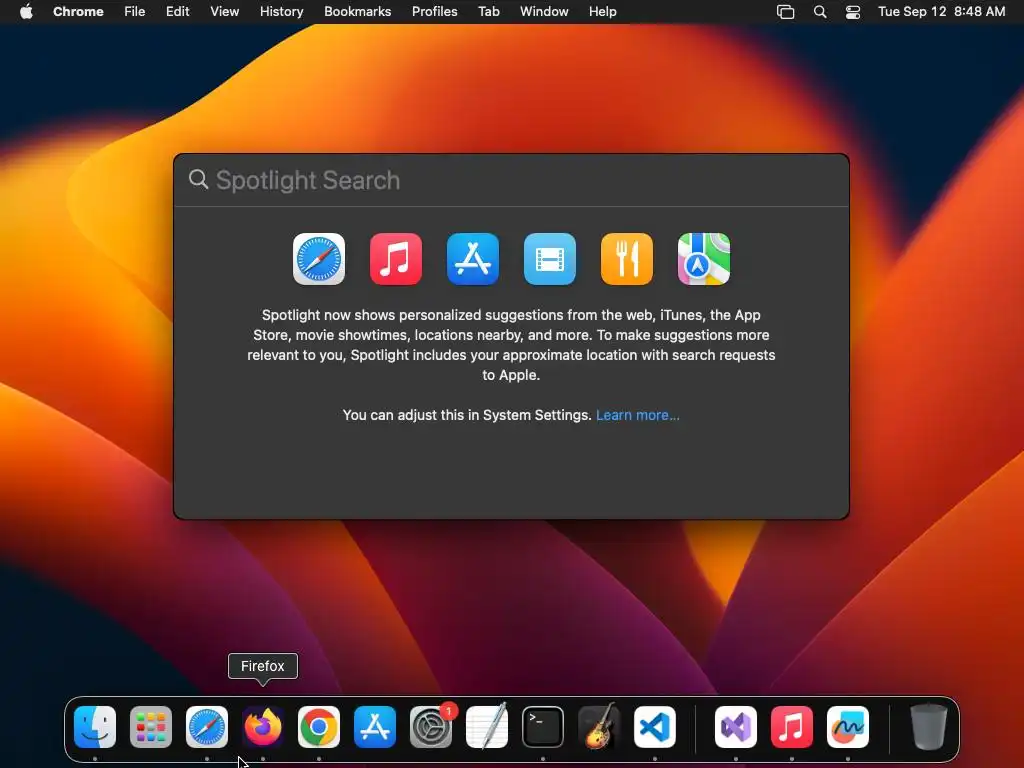Click the Safari icon in Spotlight suggestions
Image resolution: width=1024 pixels, height=768 pixels.
click(319, 259)
